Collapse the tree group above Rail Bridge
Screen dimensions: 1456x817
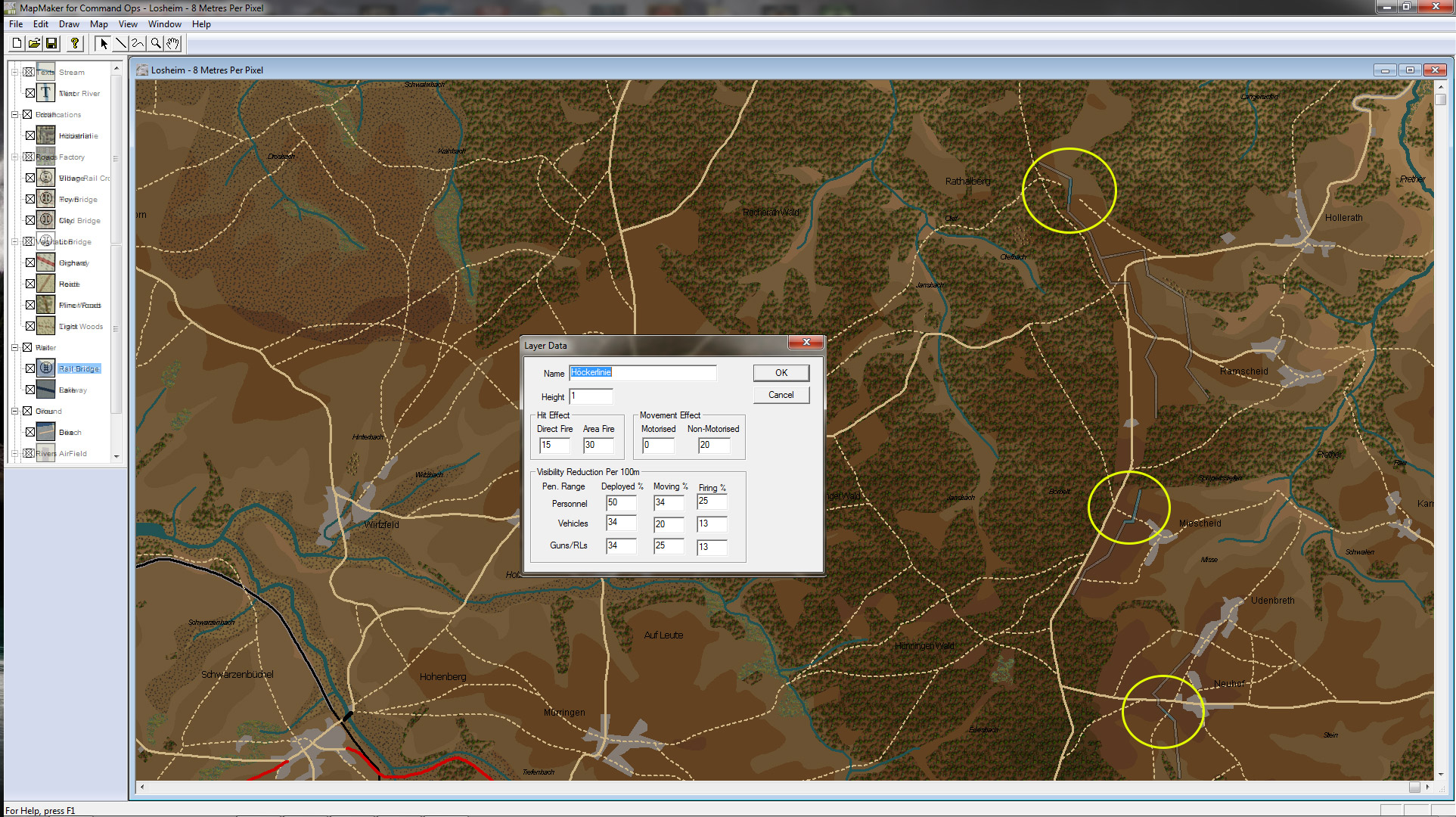[x=14, y=347]
